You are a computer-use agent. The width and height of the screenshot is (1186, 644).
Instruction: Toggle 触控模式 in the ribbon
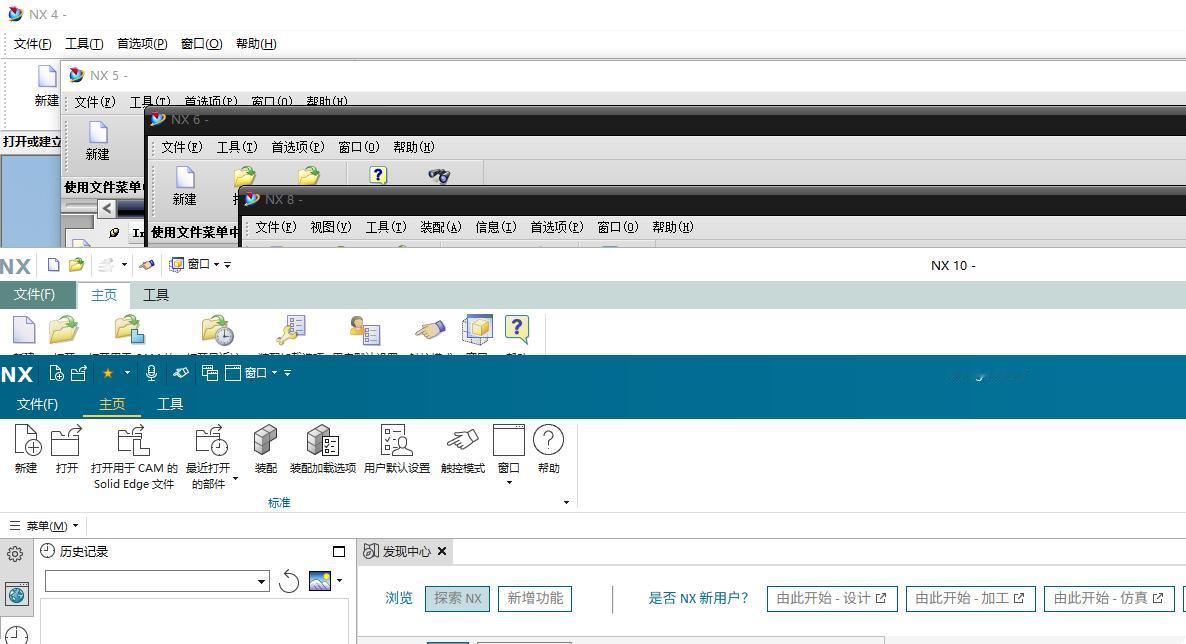click(x=463, y=450)
